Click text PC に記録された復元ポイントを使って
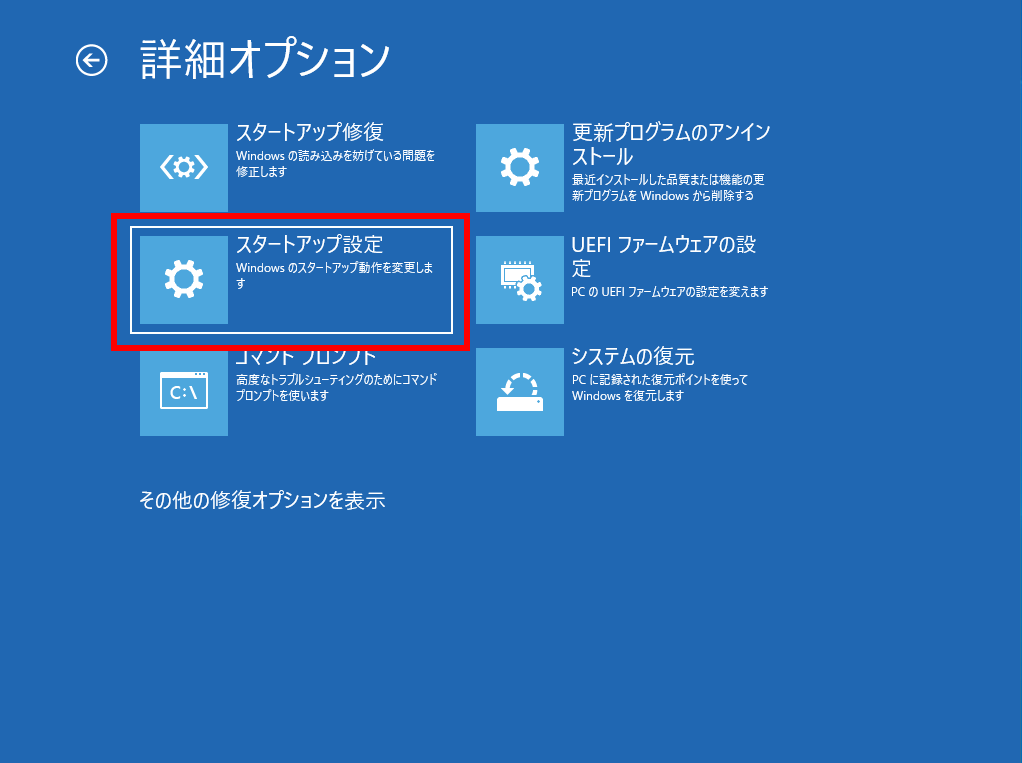Viewport: 1022px width, 763px height. pos(660,379)
